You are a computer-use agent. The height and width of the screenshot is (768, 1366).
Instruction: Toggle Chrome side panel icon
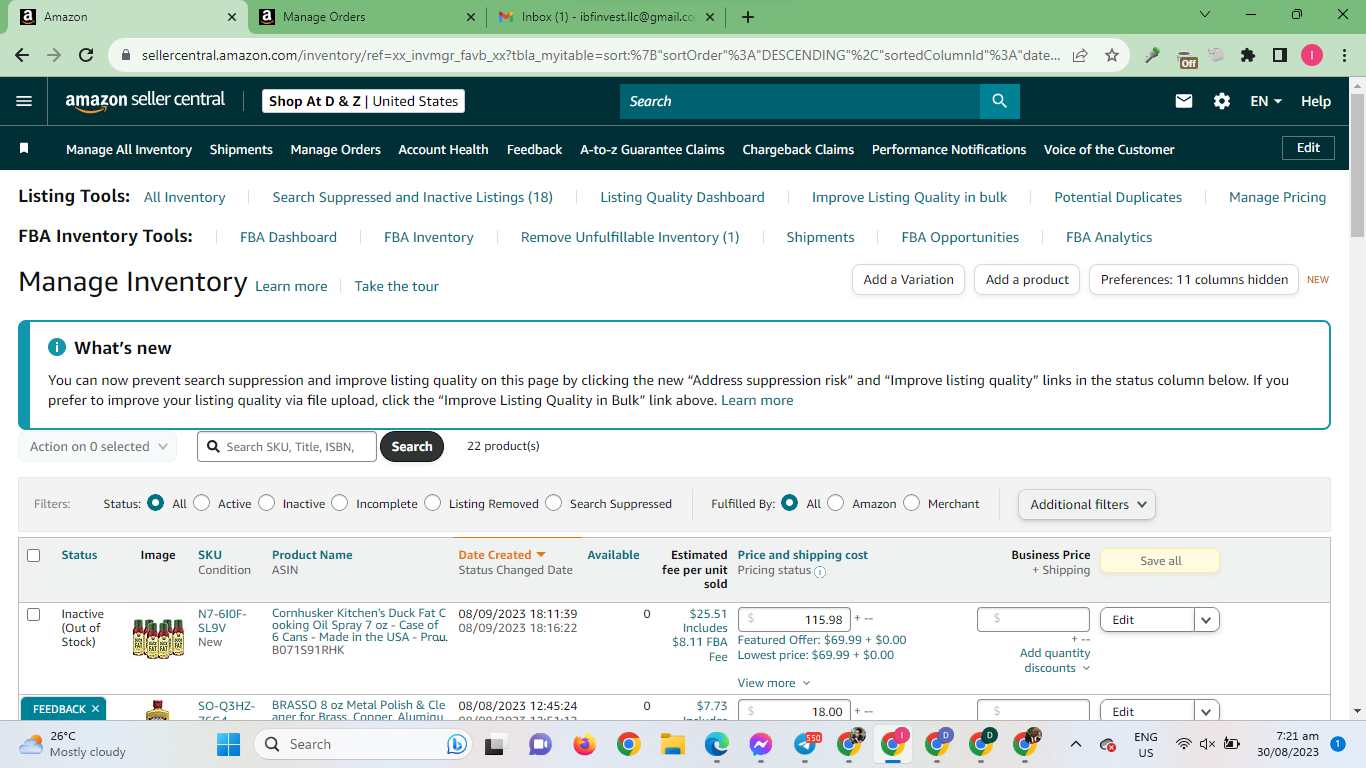tap(1279, 55)
